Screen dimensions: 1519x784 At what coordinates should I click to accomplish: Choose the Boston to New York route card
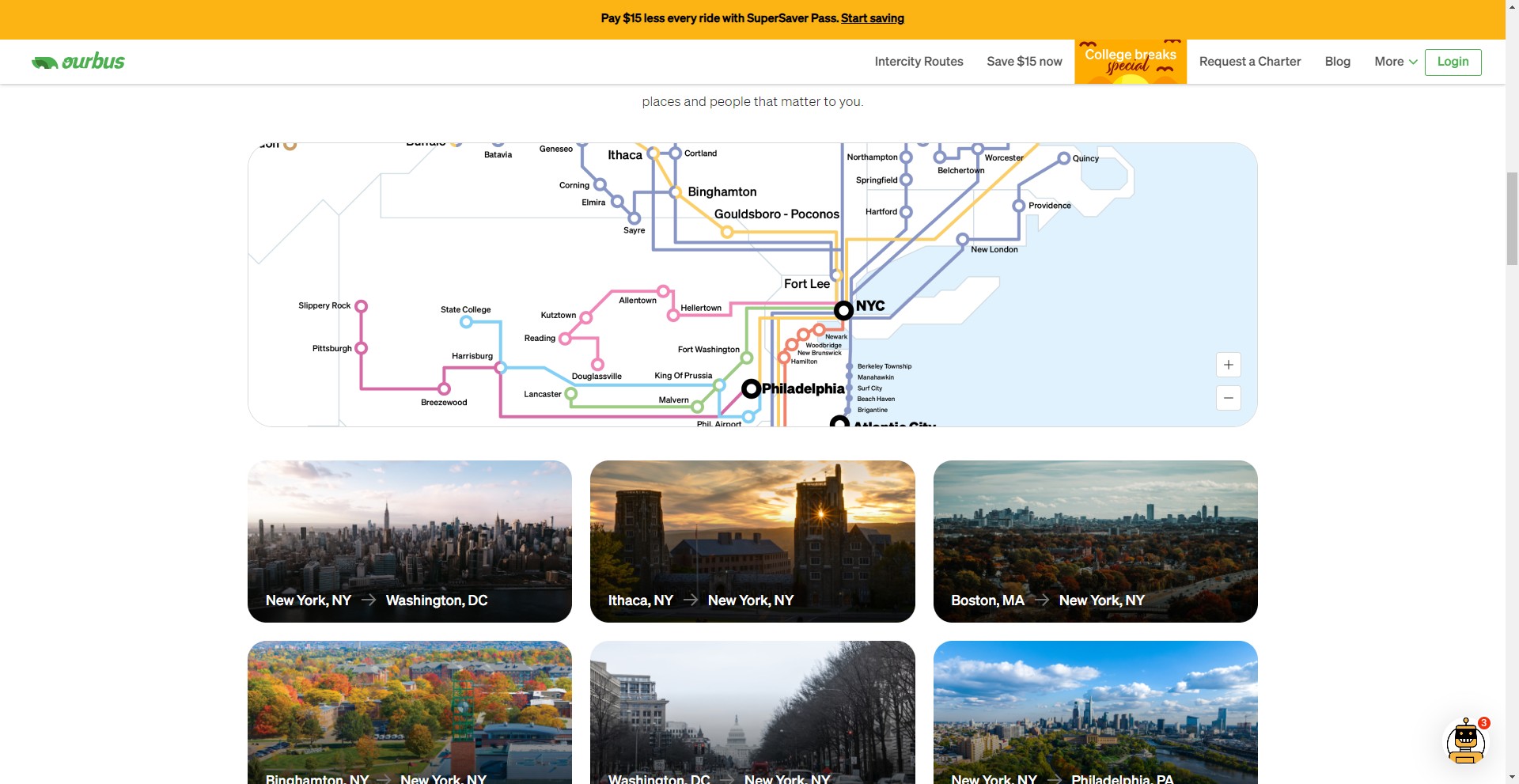coord(1095,541)
